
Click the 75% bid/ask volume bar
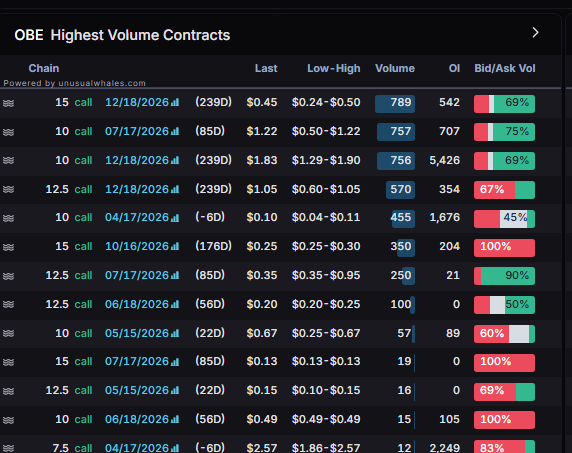[505, 132]
